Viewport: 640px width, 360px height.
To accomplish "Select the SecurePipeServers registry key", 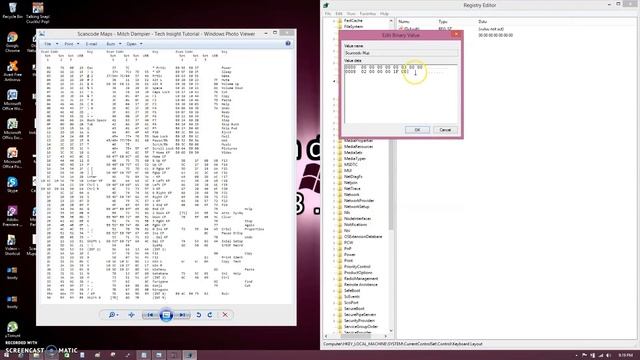I will pyautogui.click(x=360, y=315).
